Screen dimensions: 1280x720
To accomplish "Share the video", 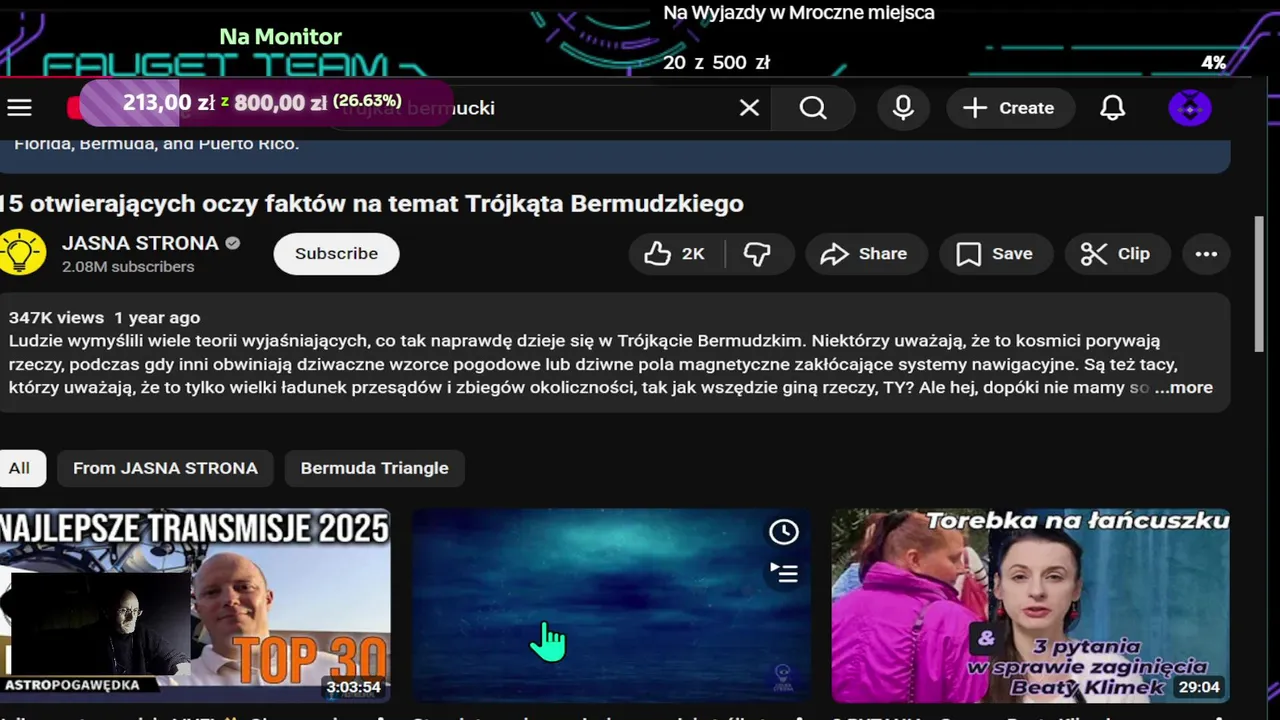I will pos(865,254).
